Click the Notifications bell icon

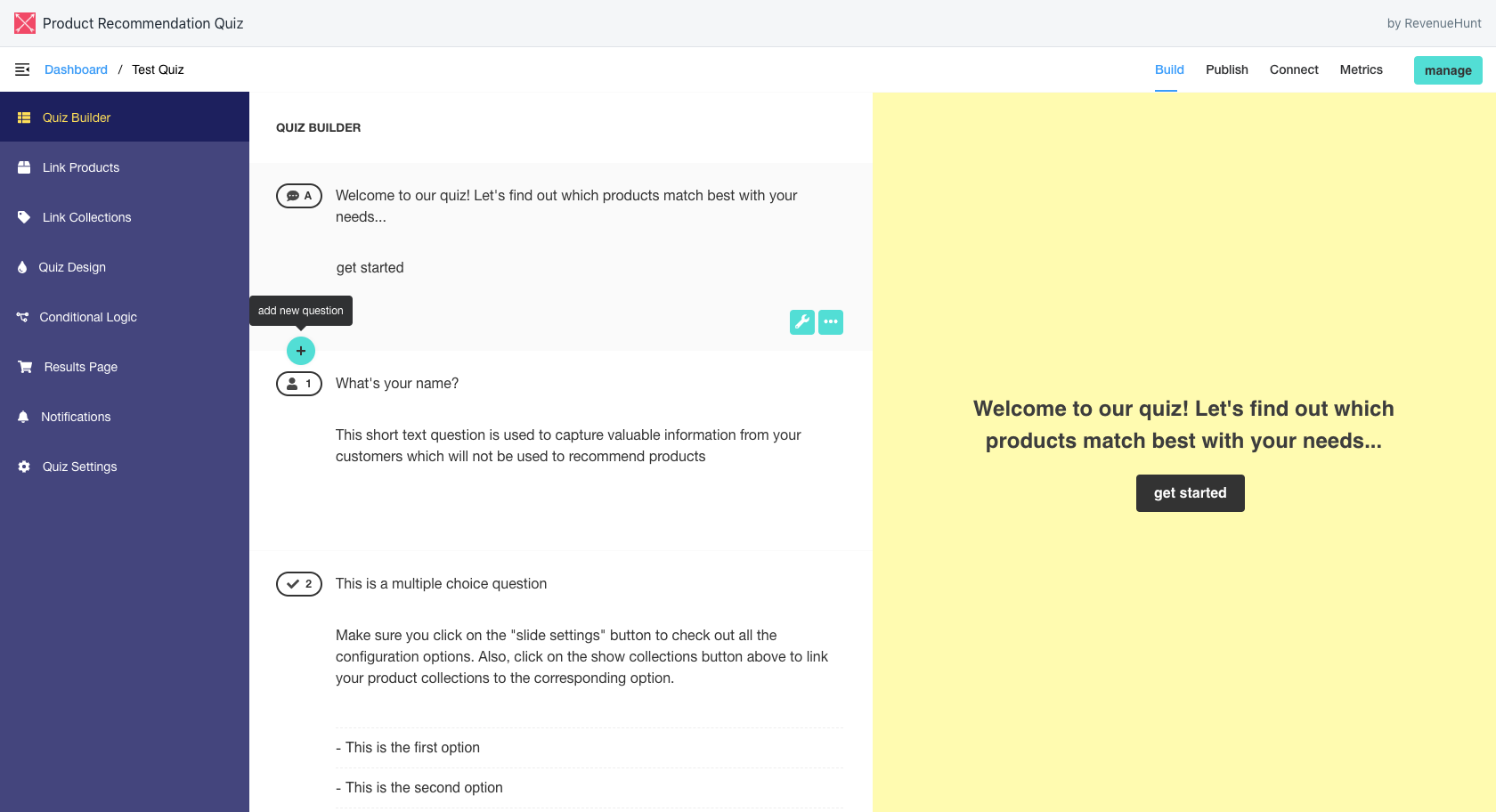click(x=23, y=417)
